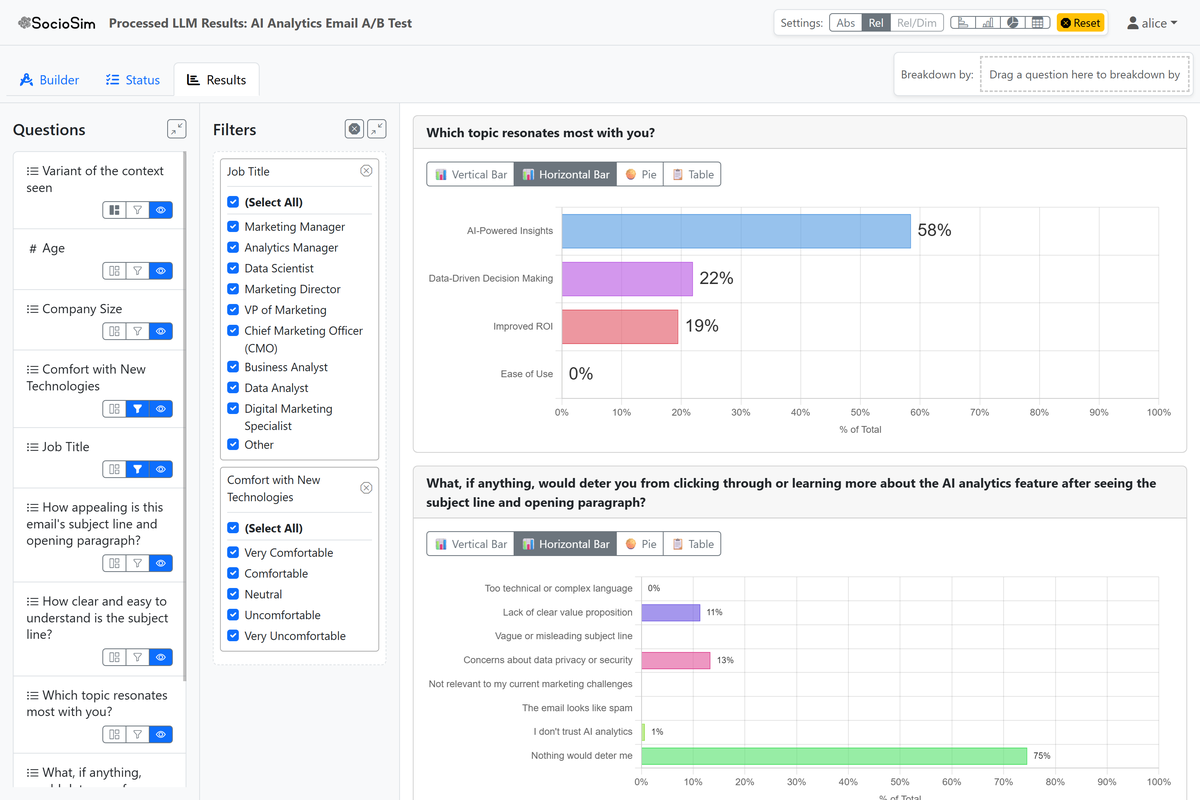This screenshot has width=1200, height=800.
Task: Collapse the Filters panel
Action: pos(377,128)
